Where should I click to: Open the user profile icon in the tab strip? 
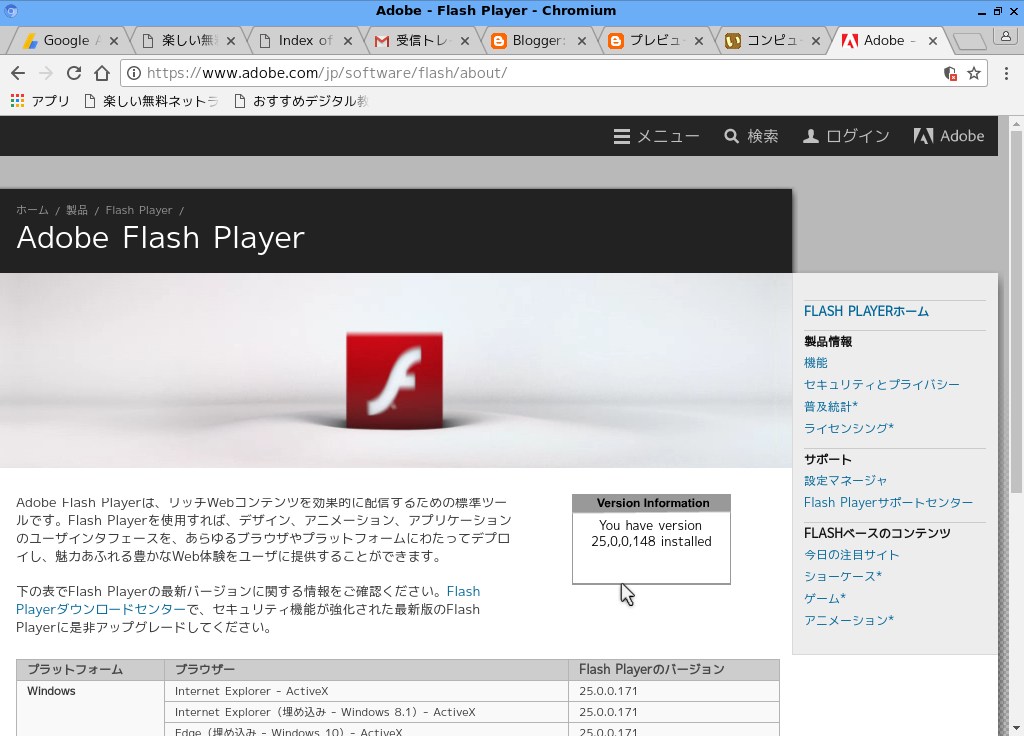tap(1006, 36)
